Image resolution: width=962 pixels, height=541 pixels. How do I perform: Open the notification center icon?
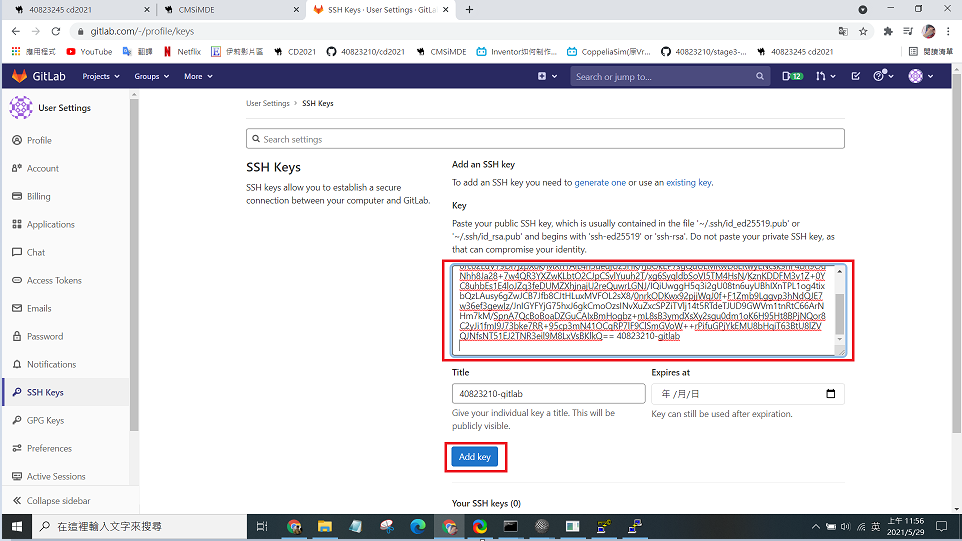[x=942, y=526]
